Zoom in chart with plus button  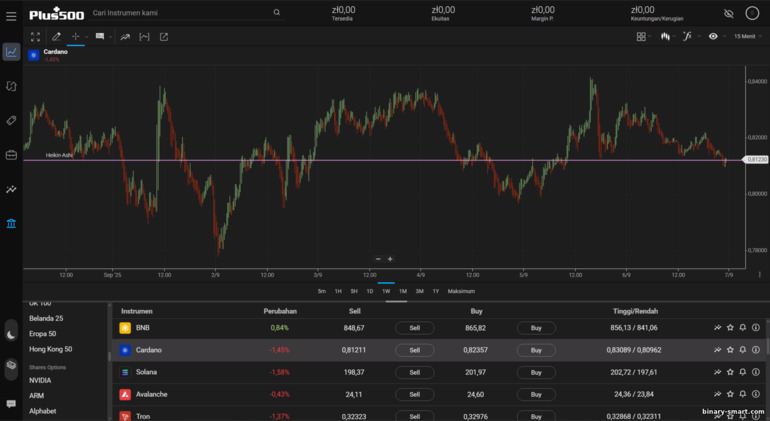(390, 259)
